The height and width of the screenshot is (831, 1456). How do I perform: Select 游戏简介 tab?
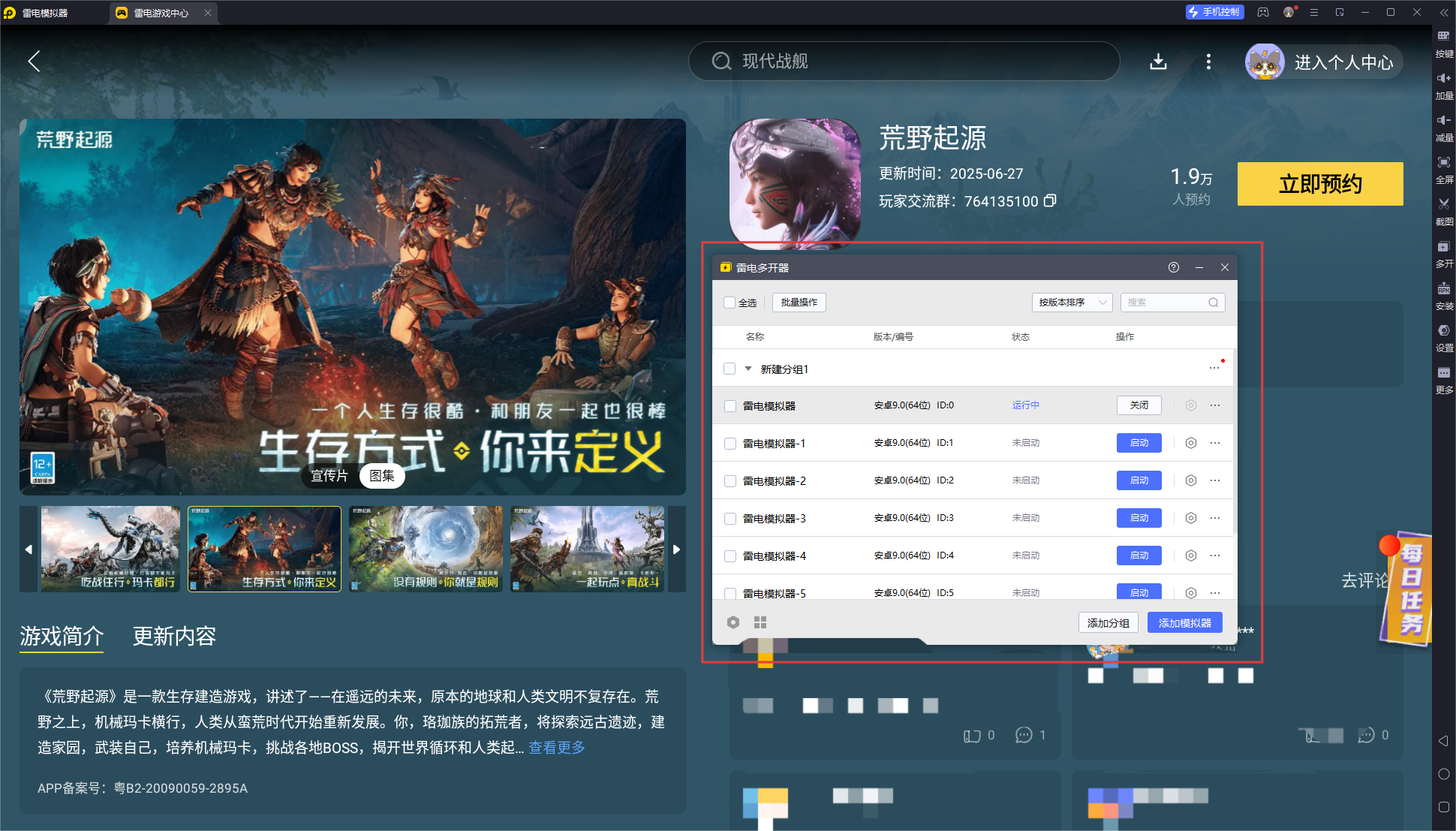pyautogui.click(x=62, y=637)
